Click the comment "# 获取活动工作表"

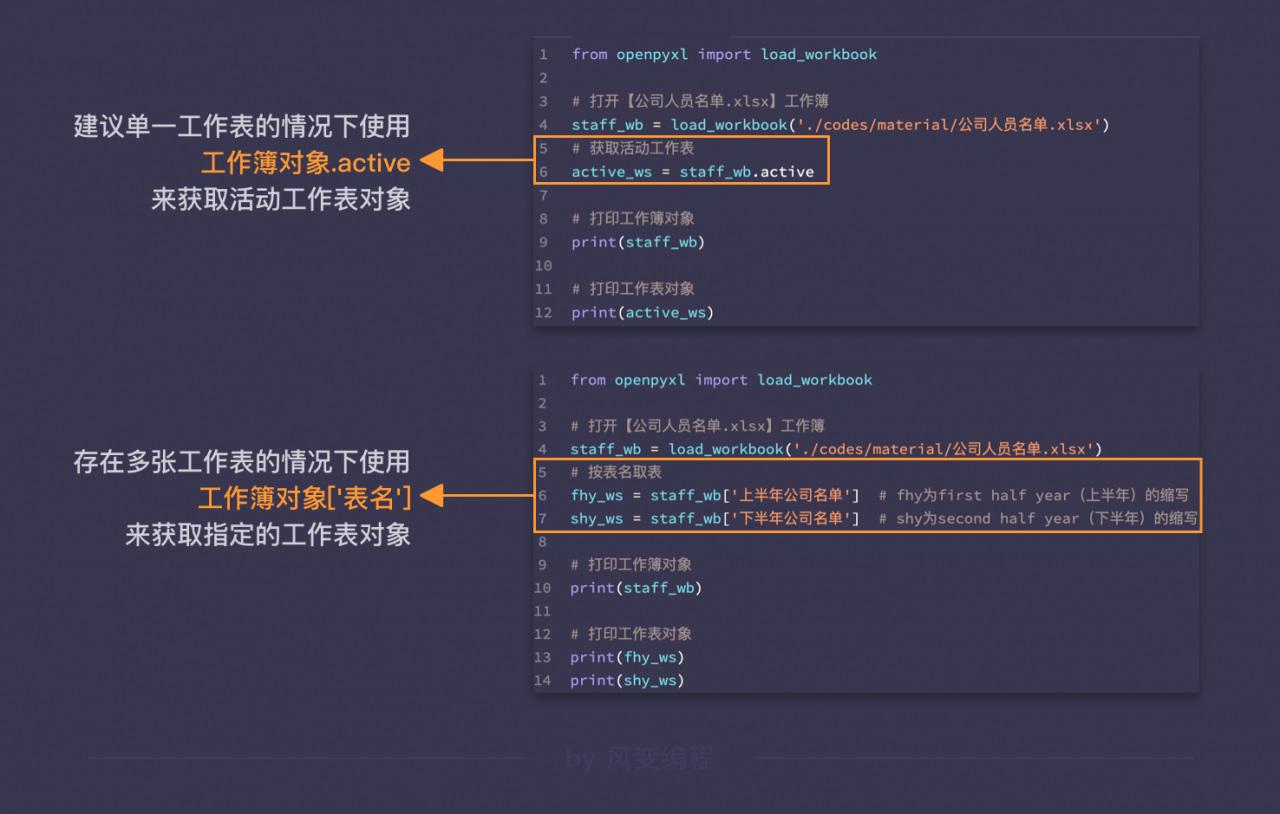pyautogui.click(x=633, y=148)
